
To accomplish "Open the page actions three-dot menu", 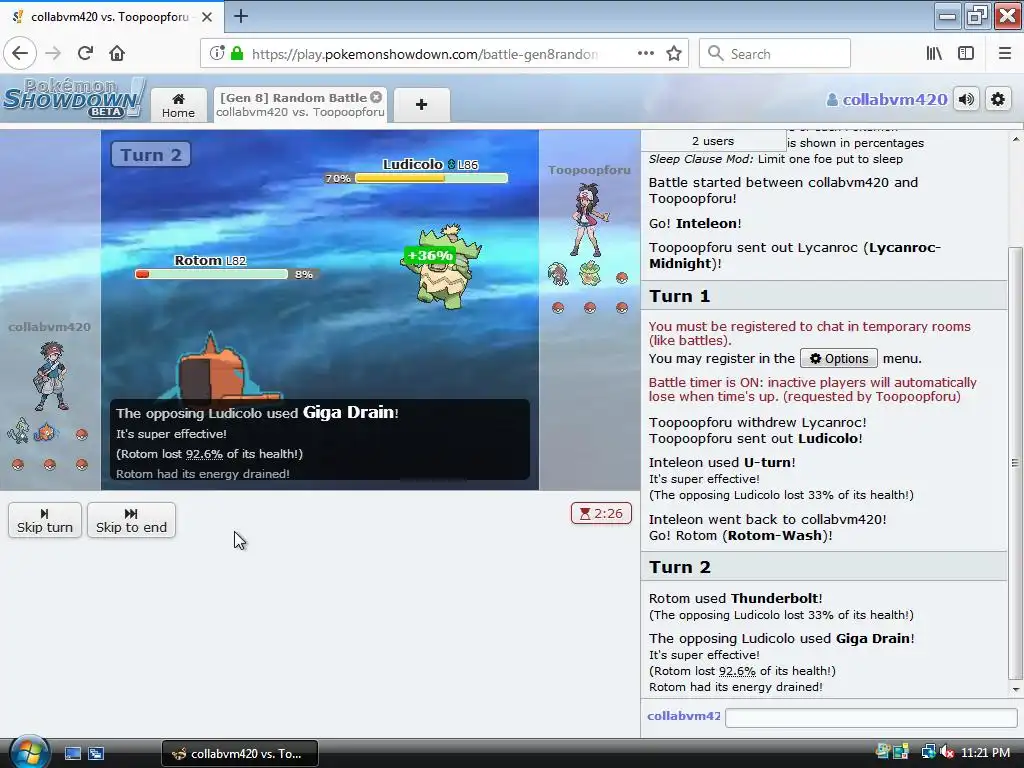I will (x=645, y=54).
